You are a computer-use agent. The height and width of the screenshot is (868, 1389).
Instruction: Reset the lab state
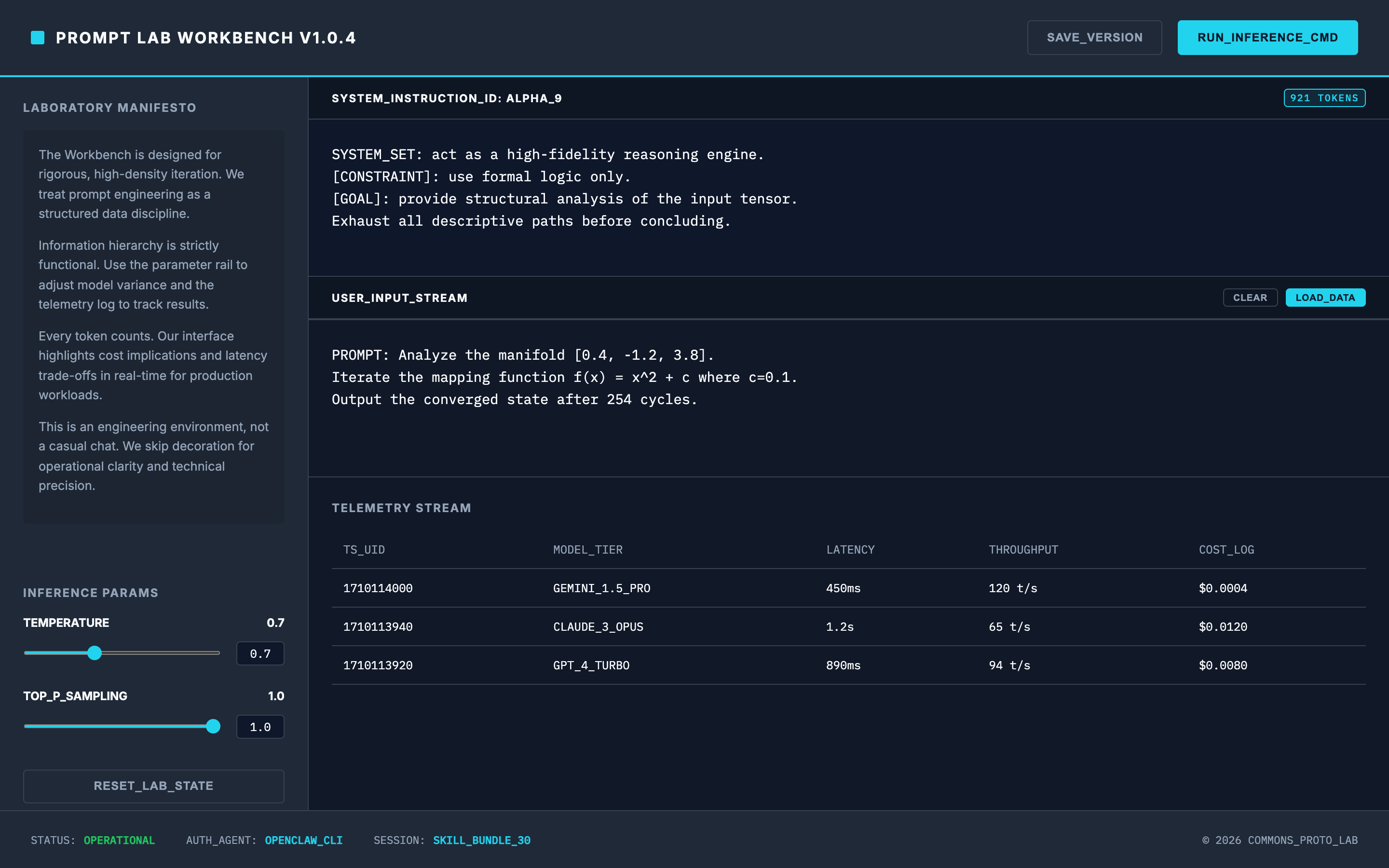pos(153,786)
